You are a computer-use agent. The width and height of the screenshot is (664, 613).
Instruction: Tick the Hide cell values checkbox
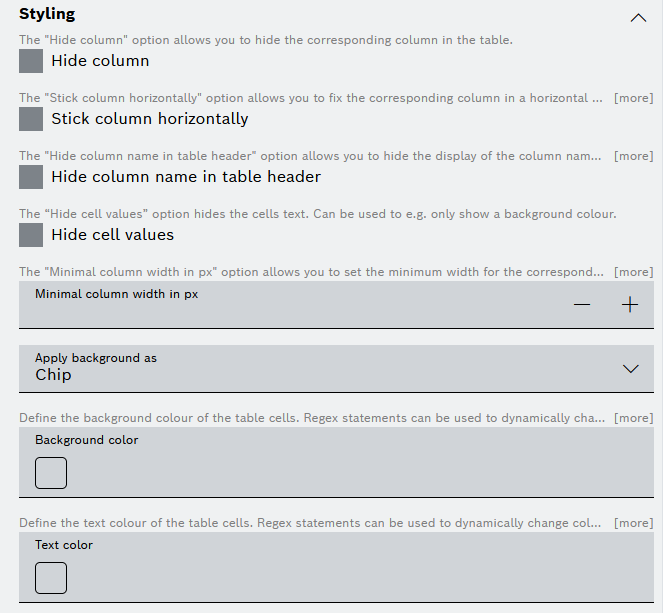[31, 235]
